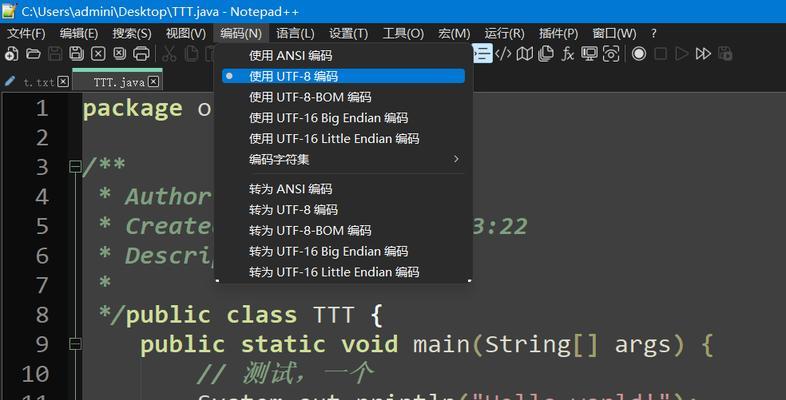Choose 转为 UTF-8 编码
The image size is (786, 400).
pos(343,210)
